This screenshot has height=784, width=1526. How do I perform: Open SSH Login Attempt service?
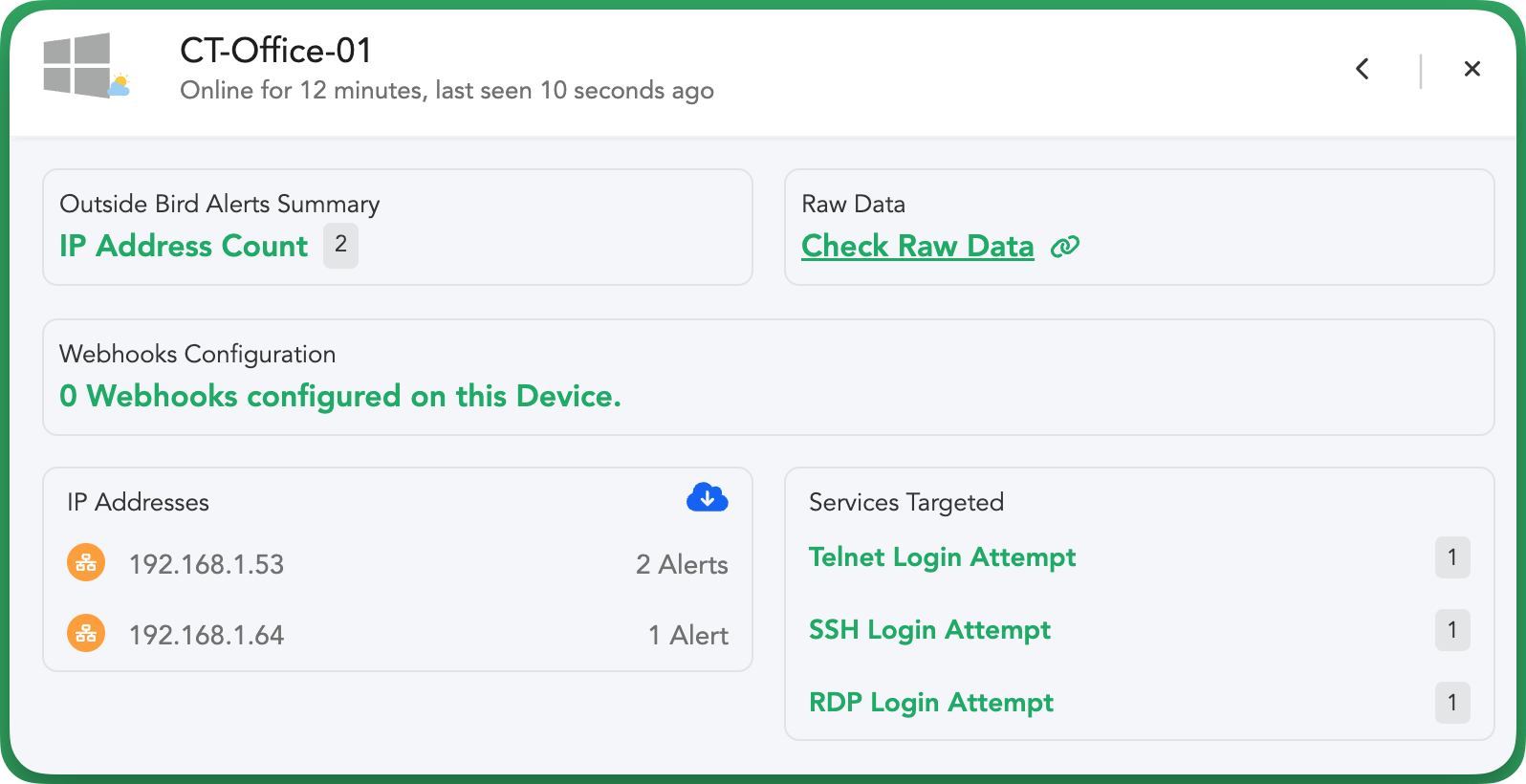pyautogui.click(x=929, y=630)
